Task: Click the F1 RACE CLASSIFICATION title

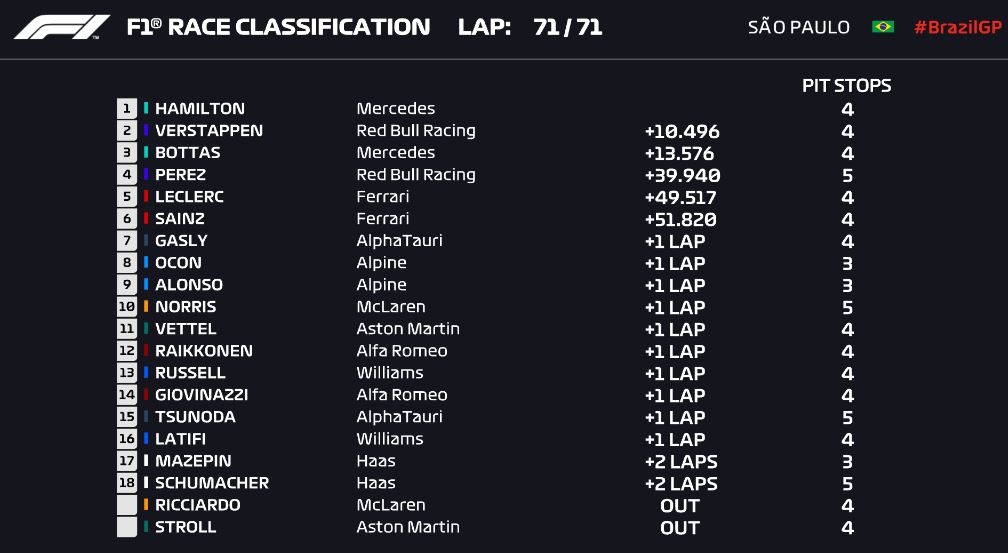Action: [278, 27]
